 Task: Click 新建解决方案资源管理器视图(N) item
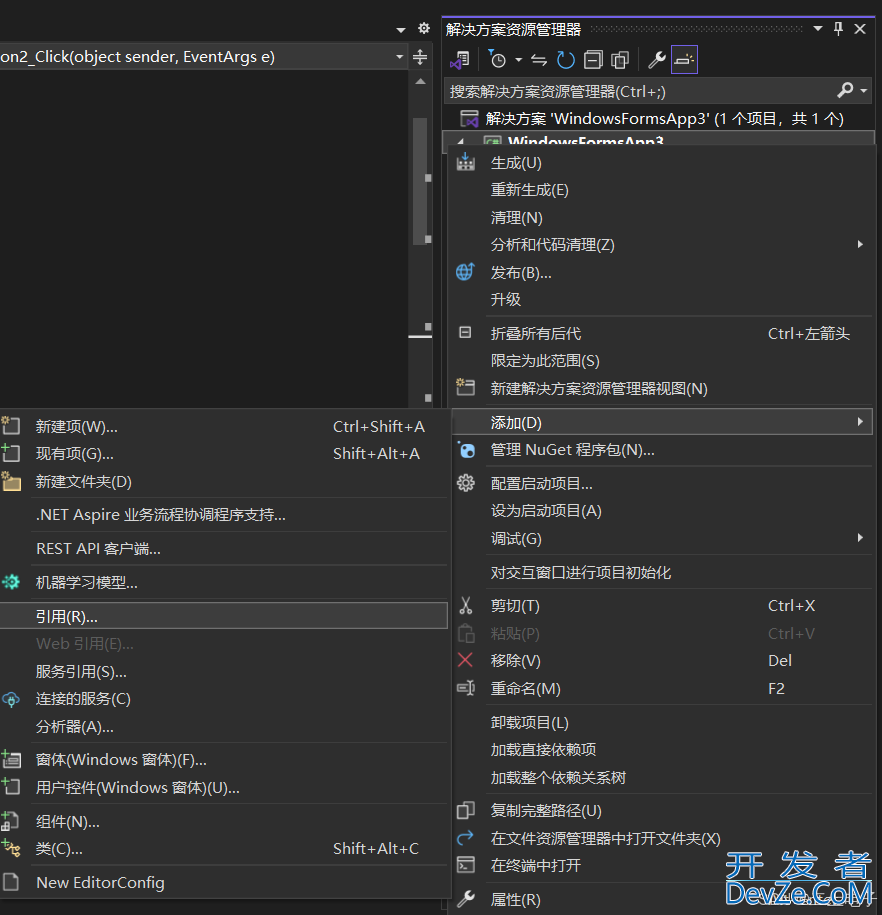click(x=662, y=389)
